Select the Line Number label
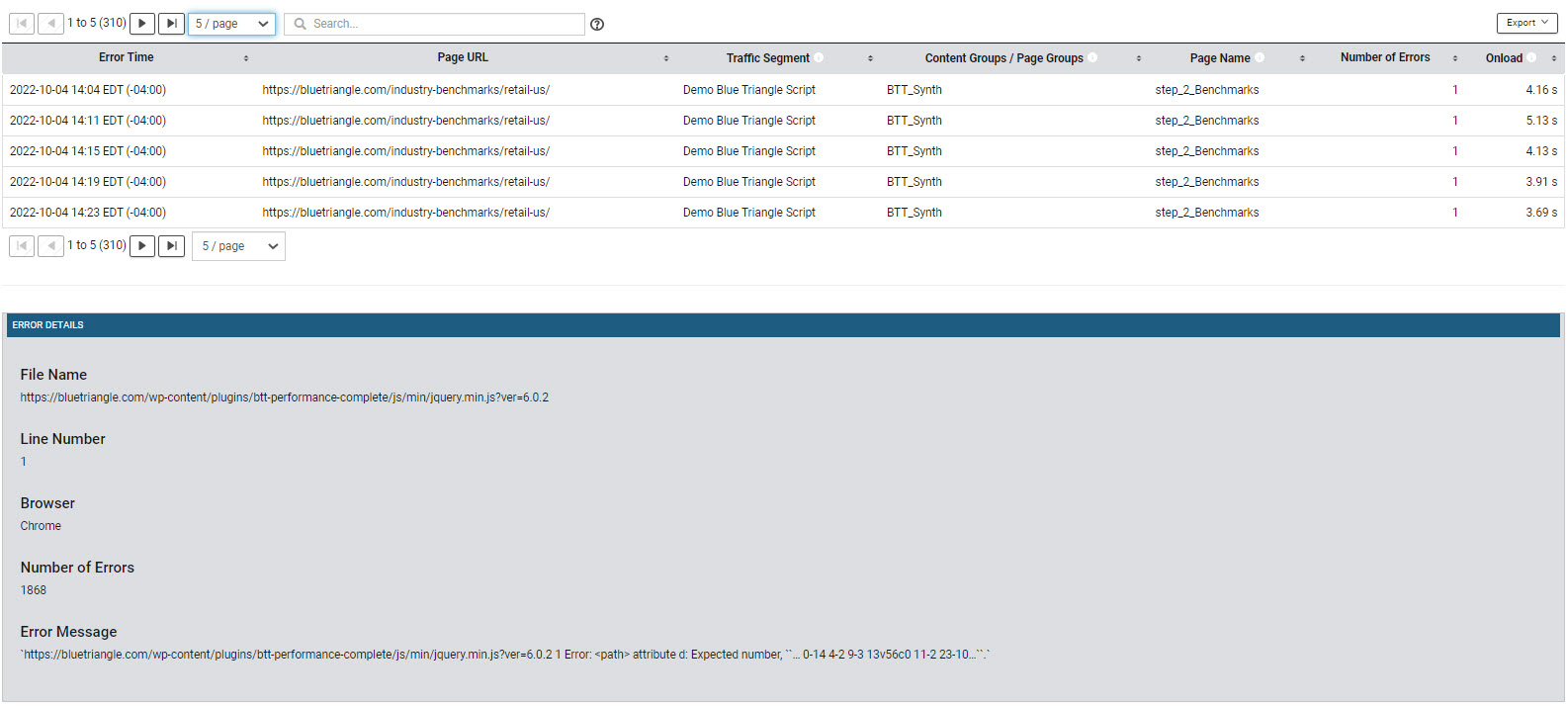 62,439
